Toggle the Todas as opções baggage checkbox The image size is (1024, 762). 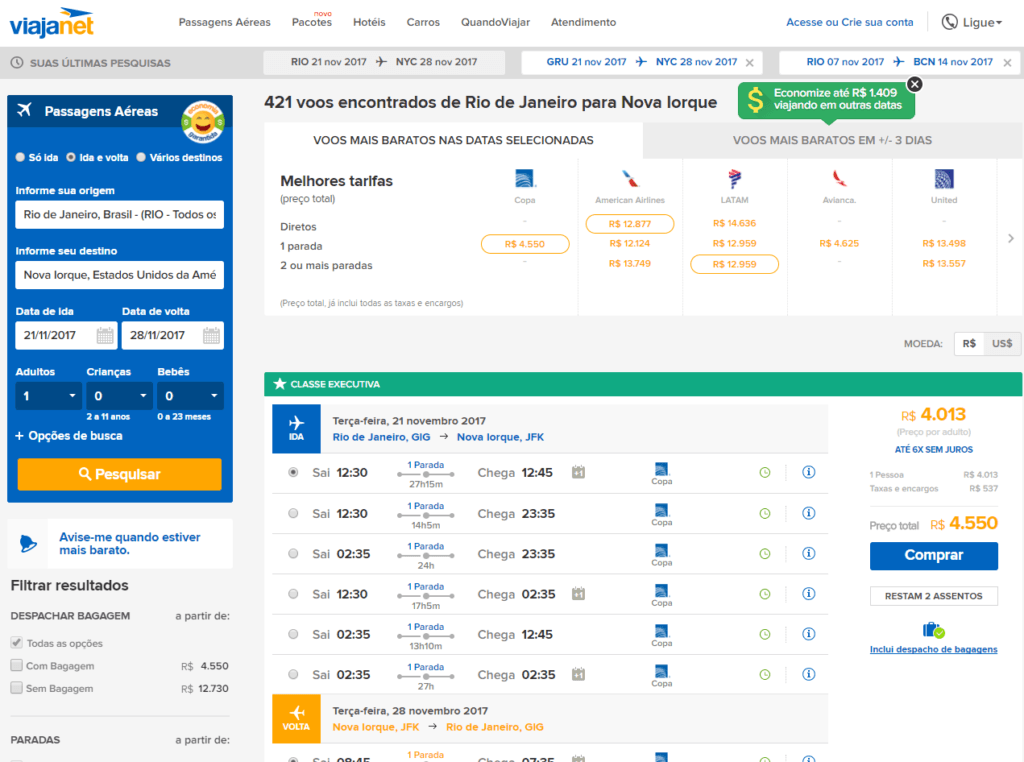(16, 643)
